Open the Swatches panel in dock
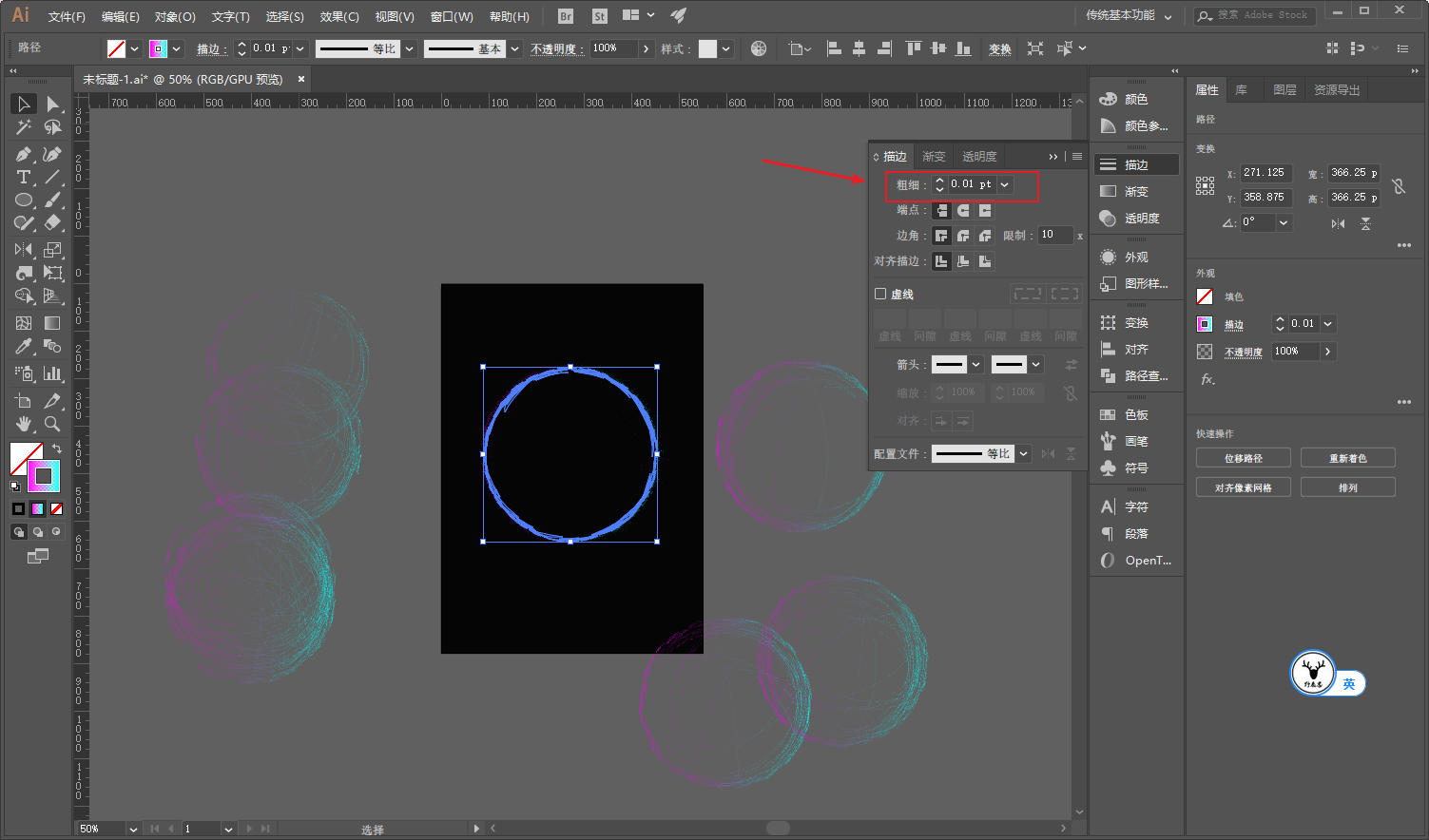 (x=1136, y=415)
